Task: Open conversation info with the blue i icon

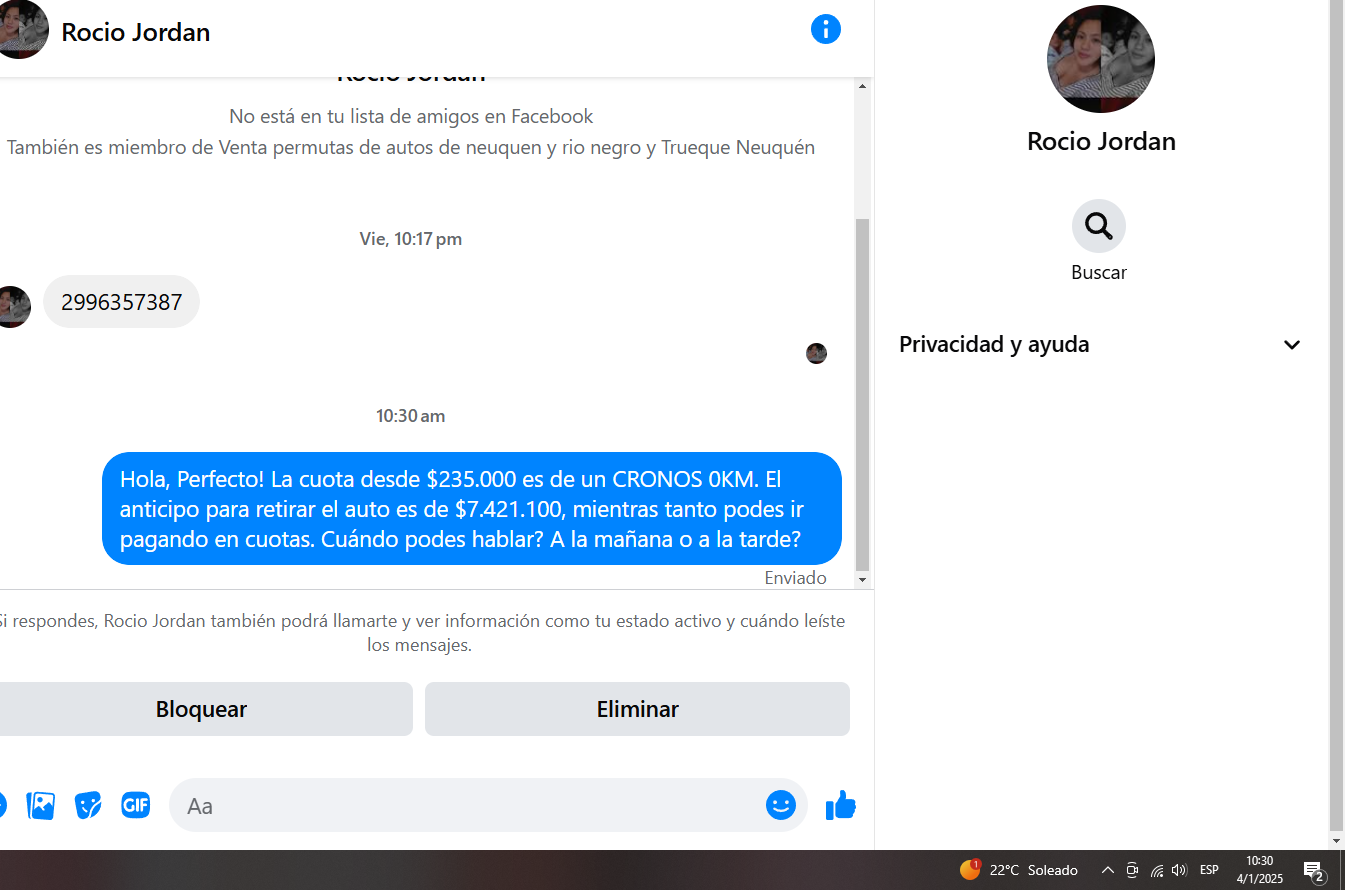Action: click(x=826, y=29)
